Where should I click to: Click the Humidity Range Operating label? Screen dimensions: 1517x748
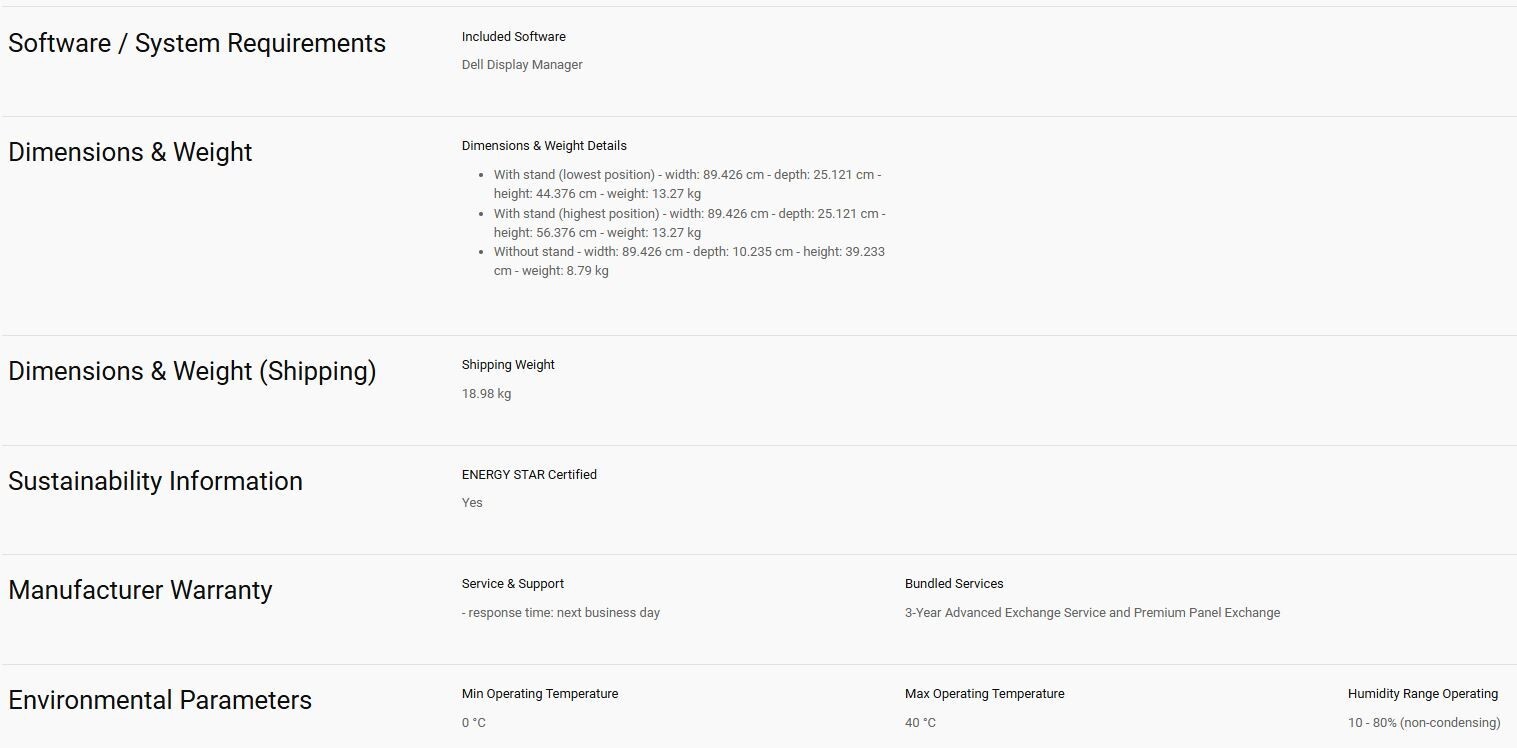(x=1423, y=694)
